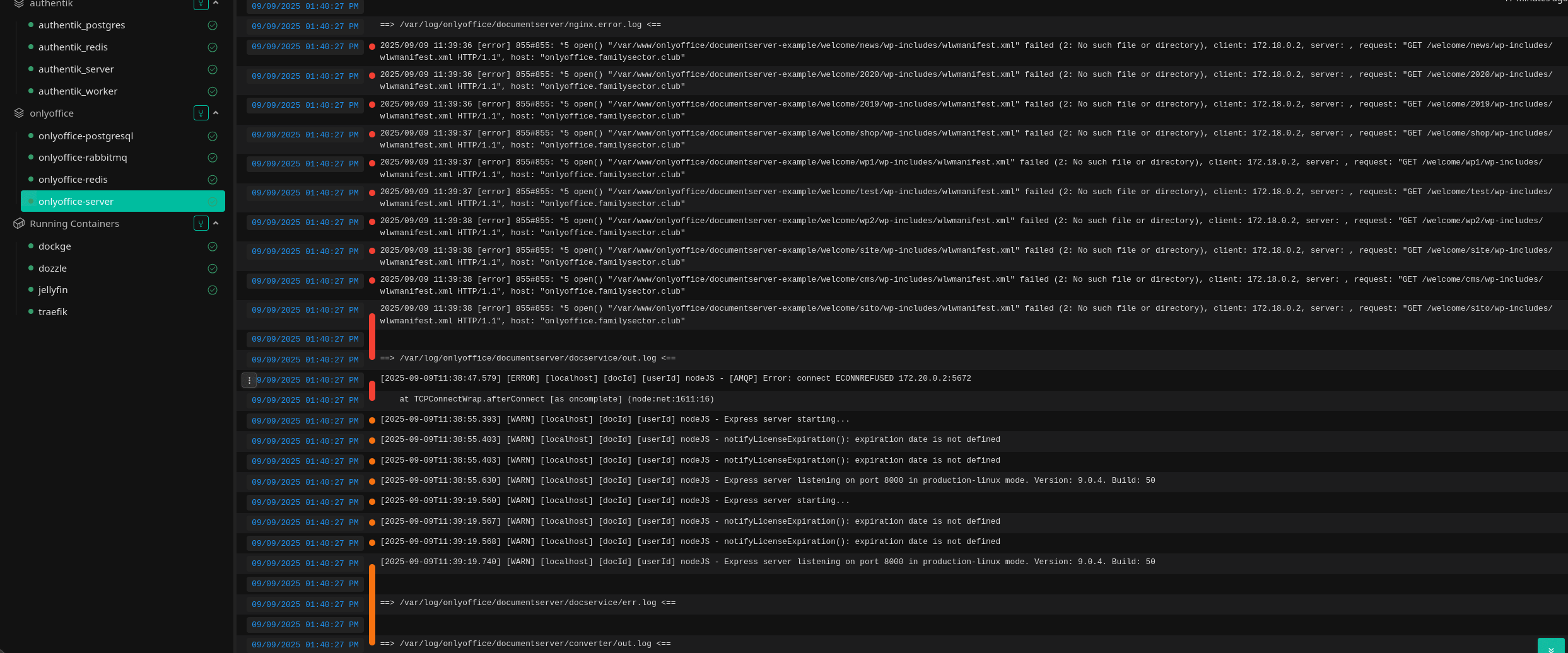This screenshot has width=1568, height=653.
Task: Open the dozzle container logs
Action: [52, 269]
